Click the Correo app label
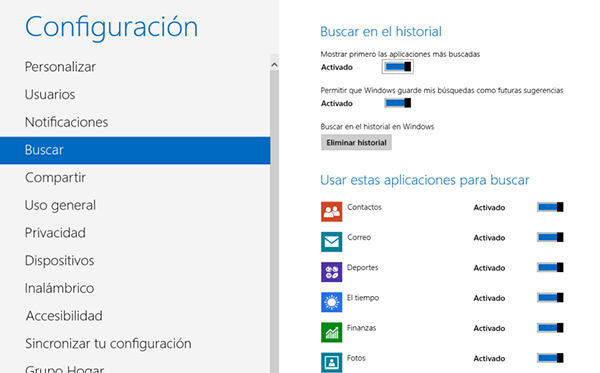 (x=359, y=237)
